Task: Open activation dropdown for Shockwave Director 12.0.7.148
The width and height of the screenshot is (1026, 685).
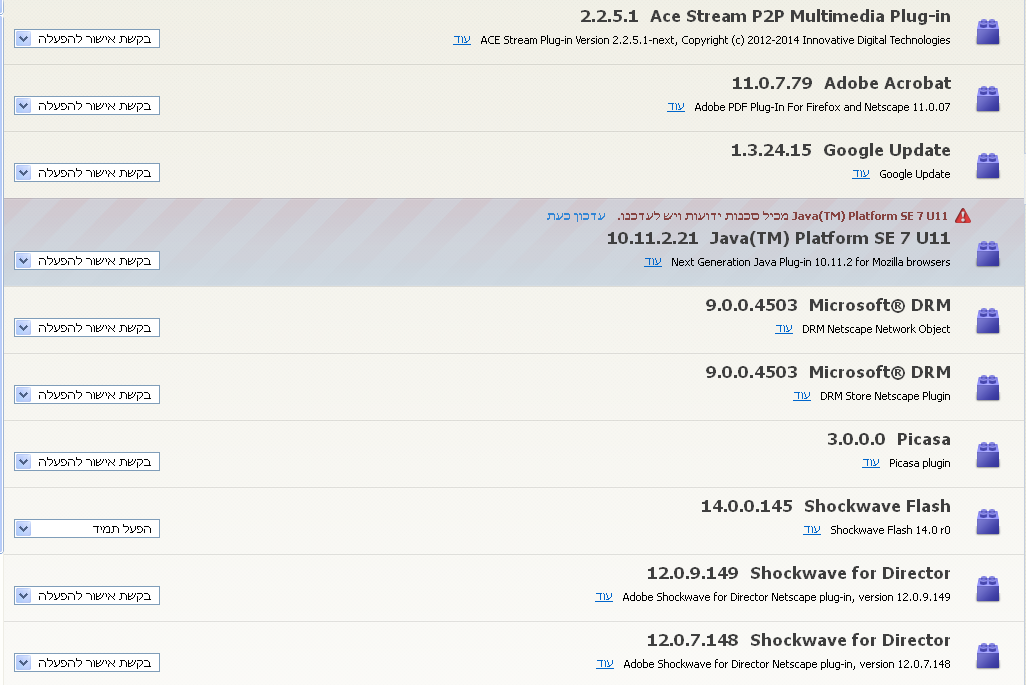Action: pyautogui.click(x=87, y=663)
